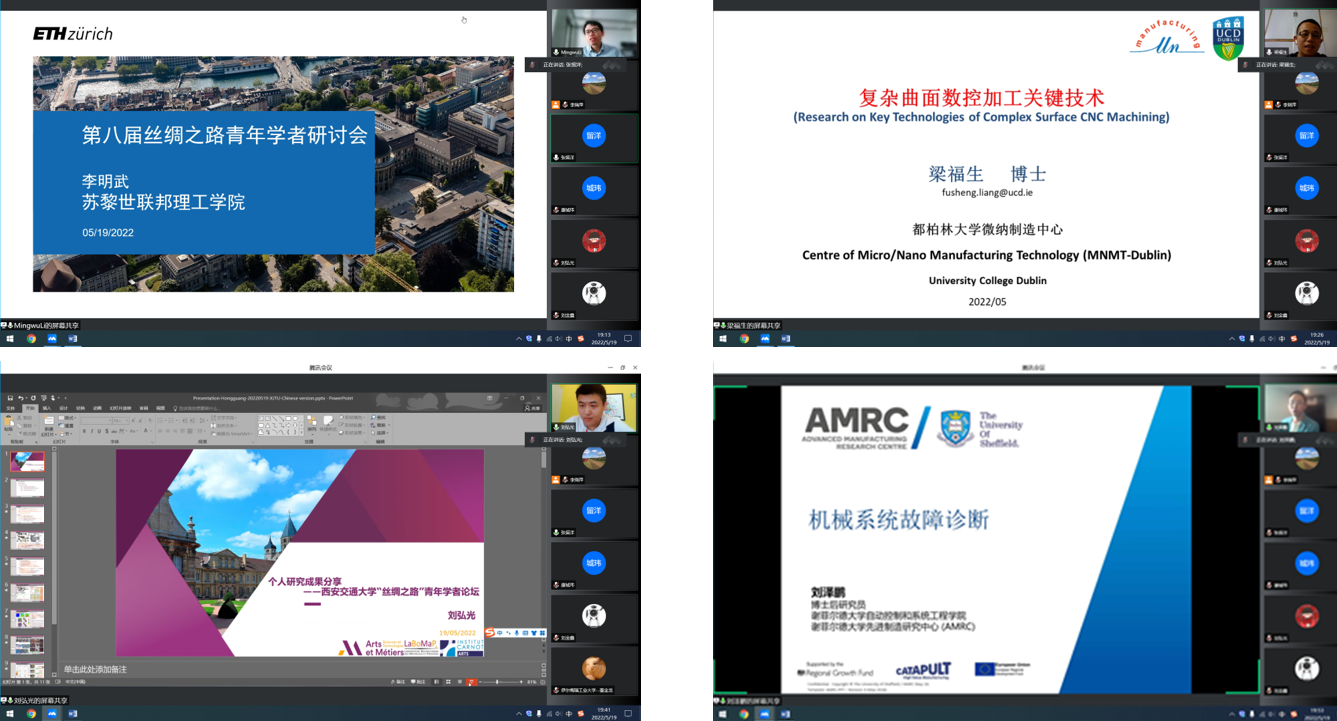The height and width of the screenshot is (721, 1337).
Task: Click the Save icon in PowerPoint's quick access toolbar
Action: coord(8,398)
